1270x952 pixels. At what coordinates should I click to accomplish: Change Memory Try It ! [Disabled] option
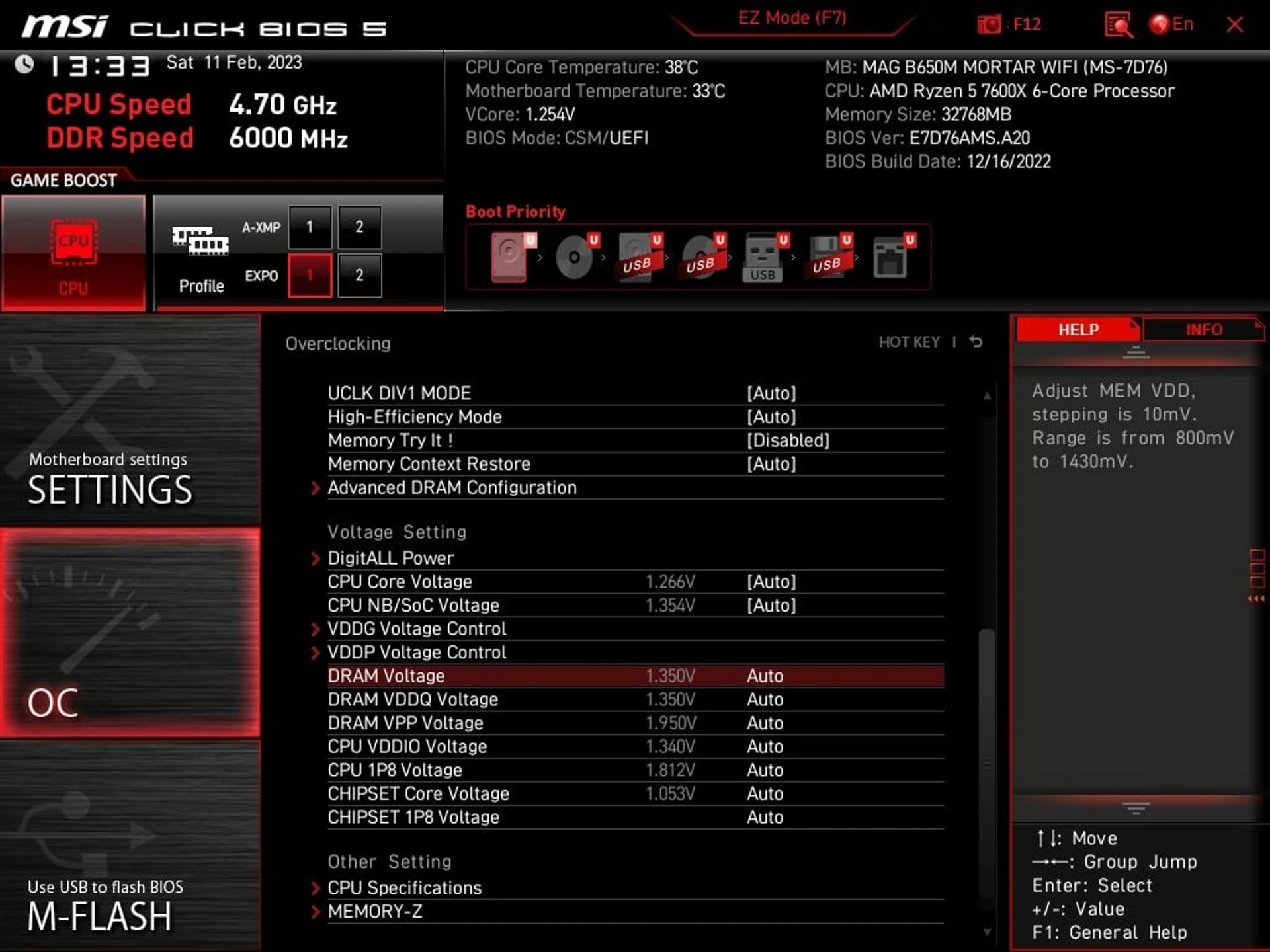pyautogui.click(x=788, y=441)
